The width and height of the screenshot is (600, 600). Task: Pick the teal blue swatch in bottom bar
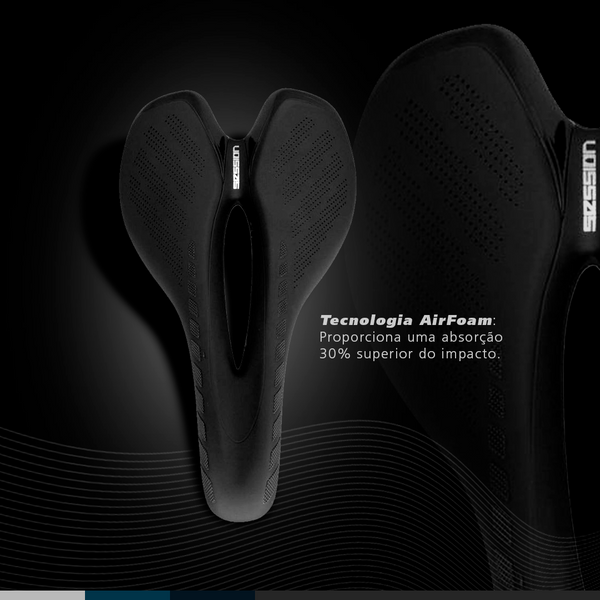[x=127, y=595]
